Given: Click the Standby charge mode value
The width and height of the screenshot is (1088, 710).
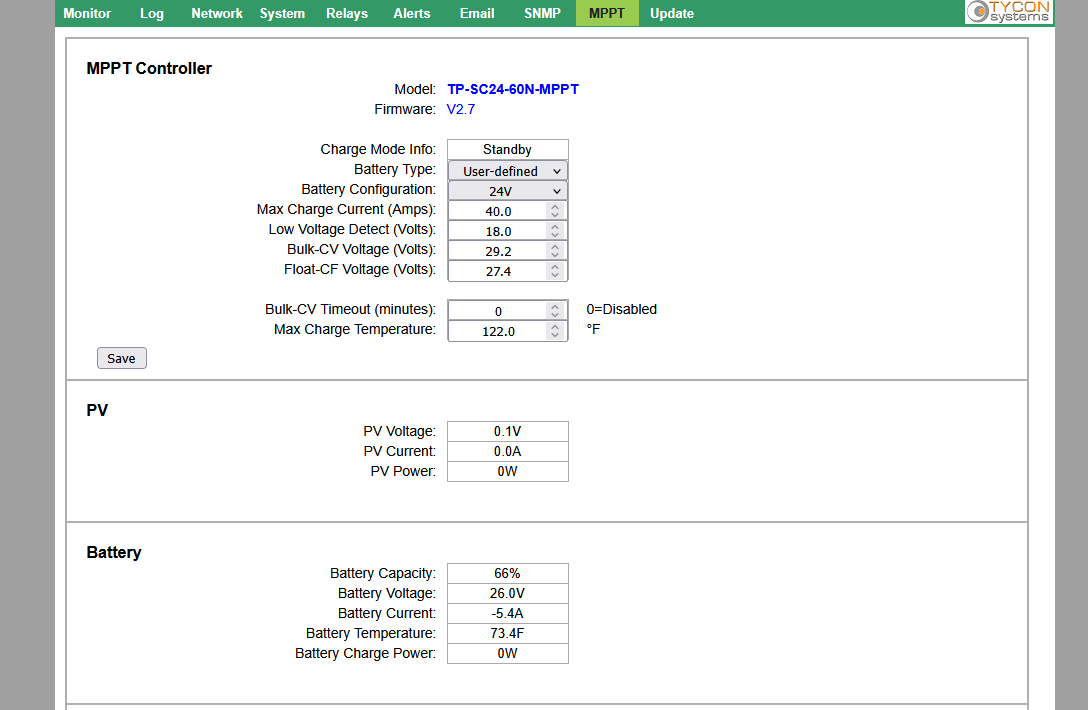Looking at the screenshot, I should [508, 149].
